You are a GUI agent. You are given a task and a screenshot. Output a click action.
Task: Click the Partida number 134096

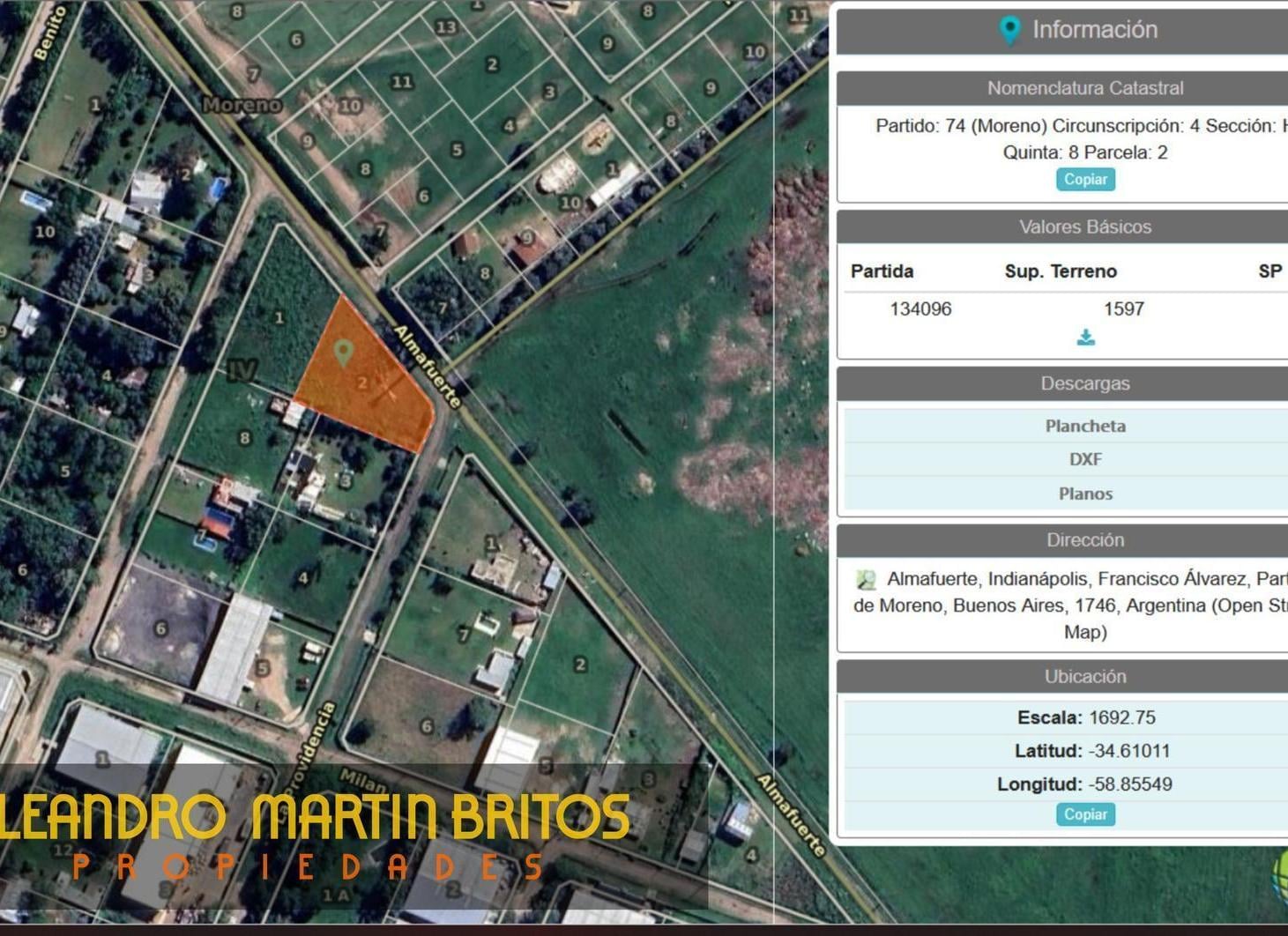[x=920, y=308]
